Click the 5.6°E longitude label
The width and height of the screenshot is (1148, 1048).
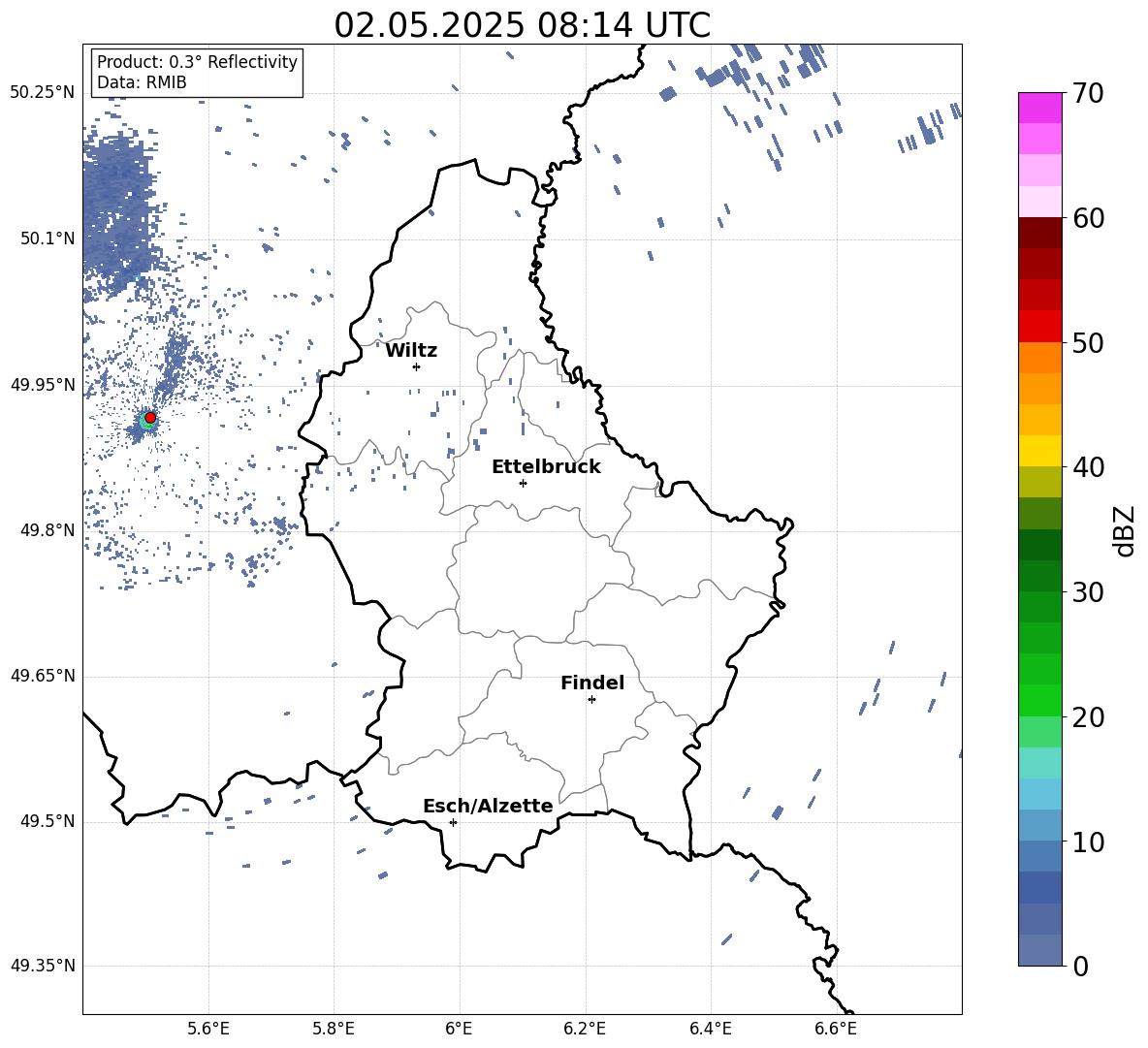[x=208, y=1029]
